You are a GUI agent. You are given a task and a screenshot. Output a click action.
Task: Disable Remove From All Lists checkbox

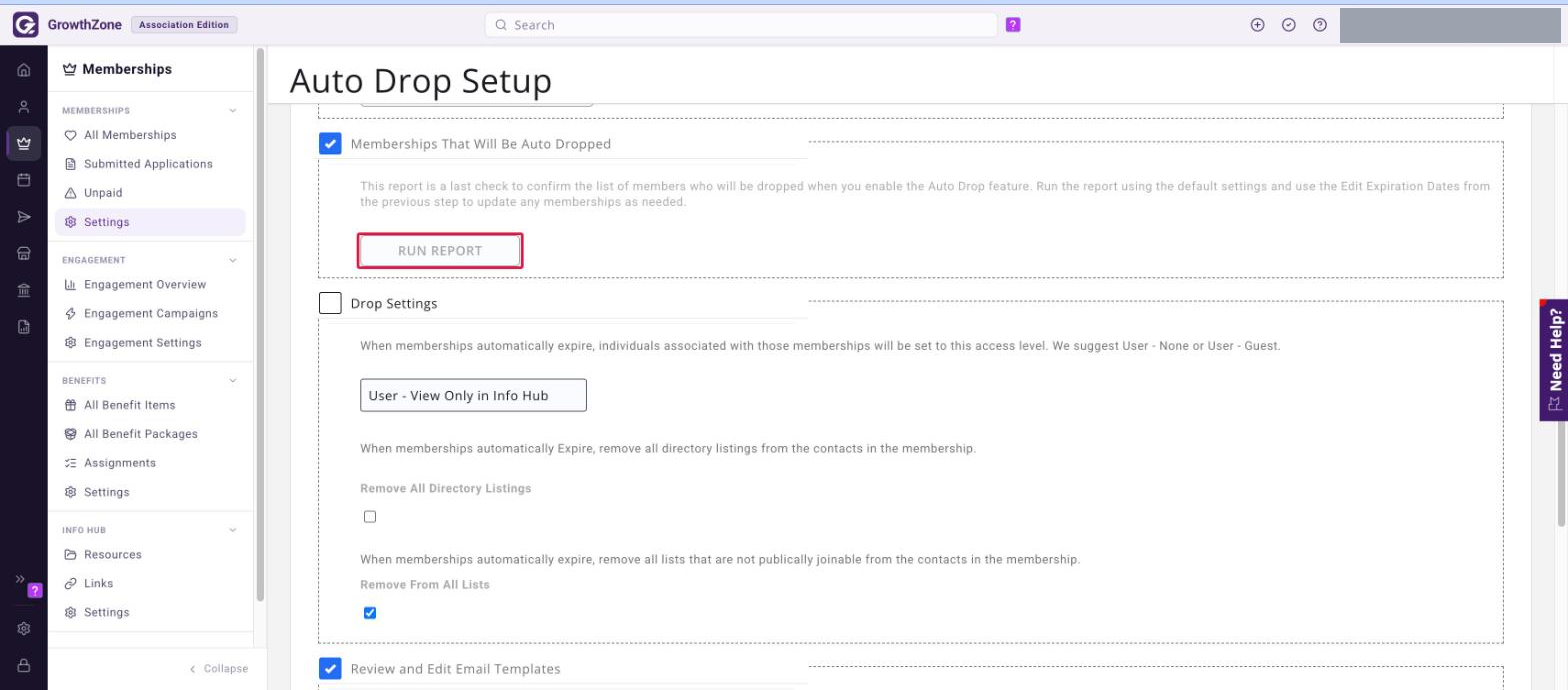point(370,613)
